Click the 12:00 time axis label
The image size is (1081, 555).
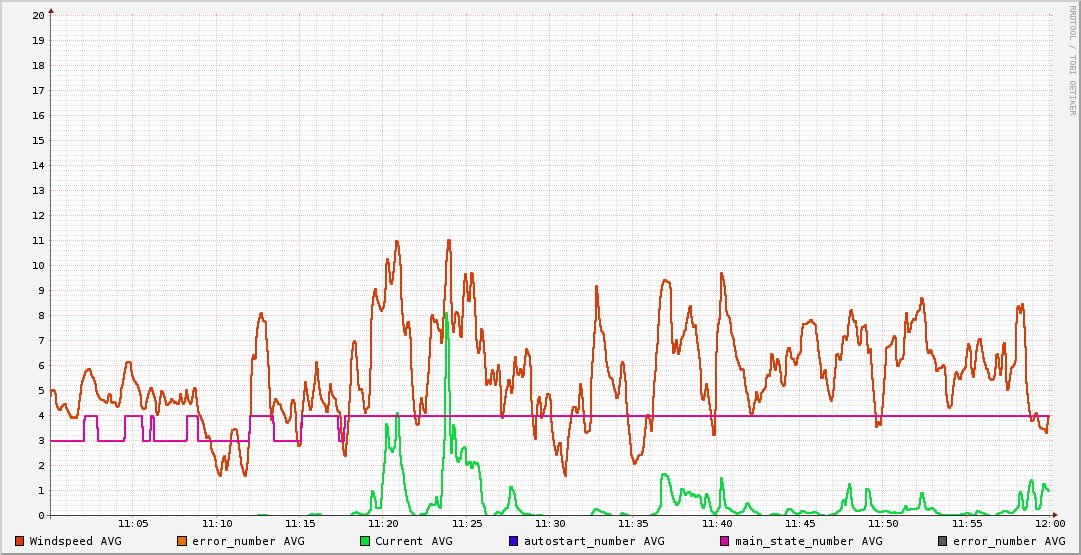(1050, 523)
